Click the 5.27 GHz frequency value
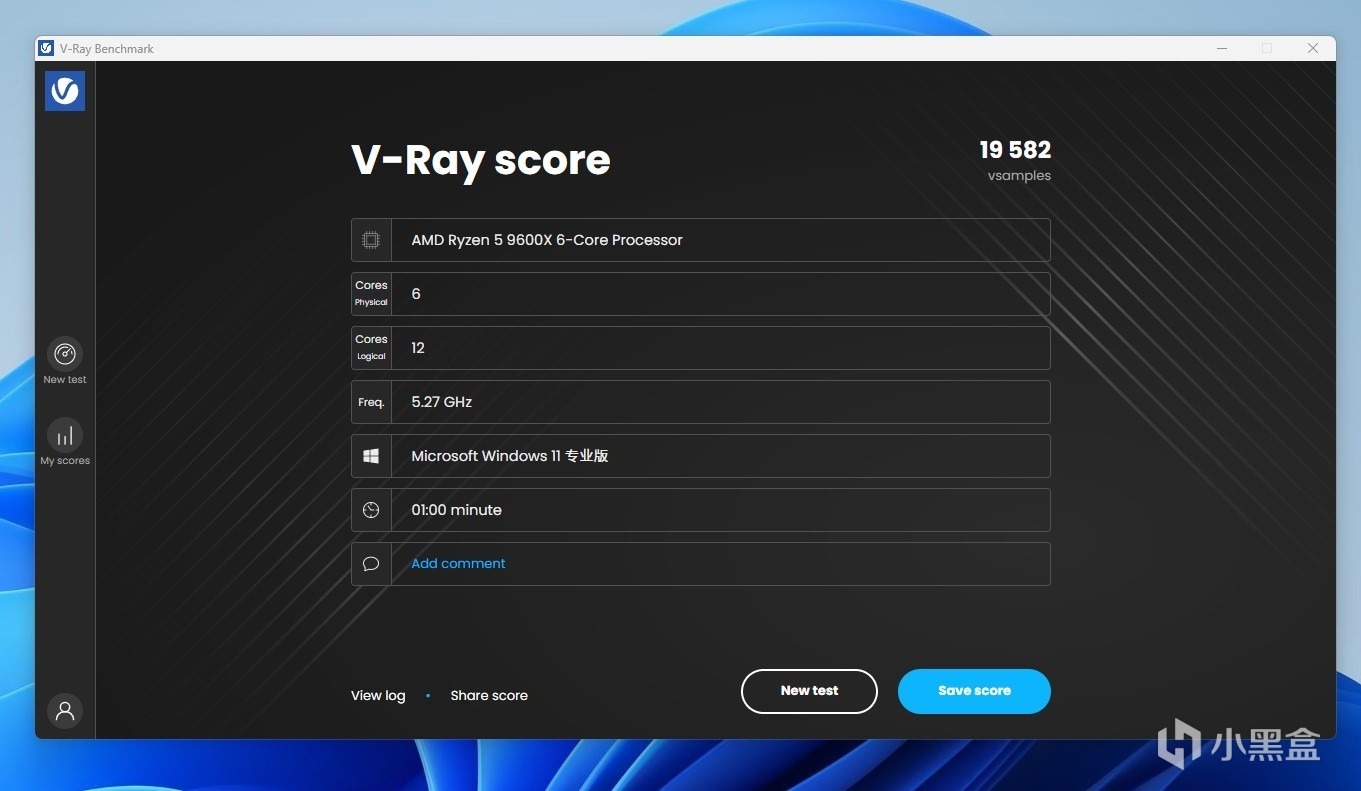 tap(441, 402)
